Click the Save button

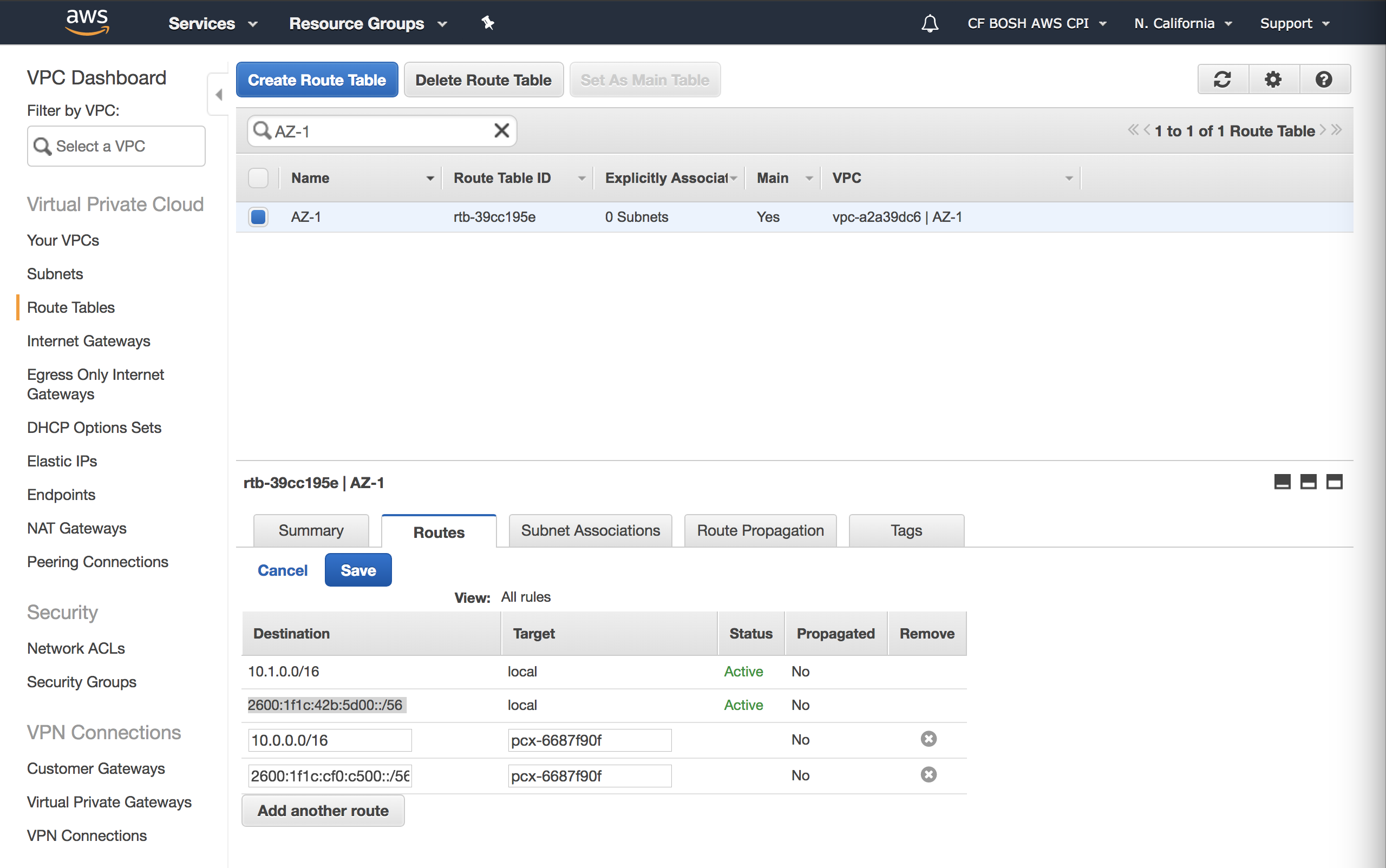pyautogui.click(x=358, y=570)
